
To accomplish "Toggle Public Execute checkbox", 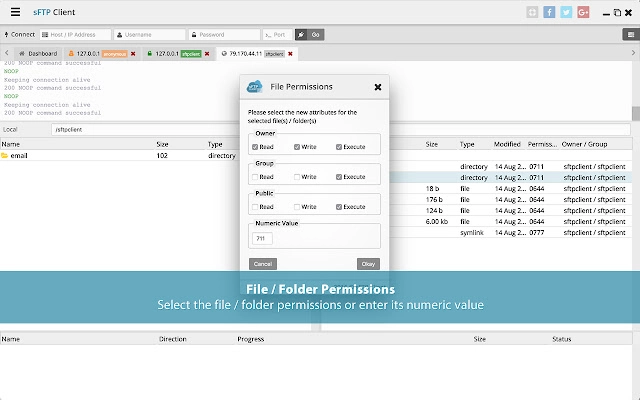I will [x=339, y=207].
